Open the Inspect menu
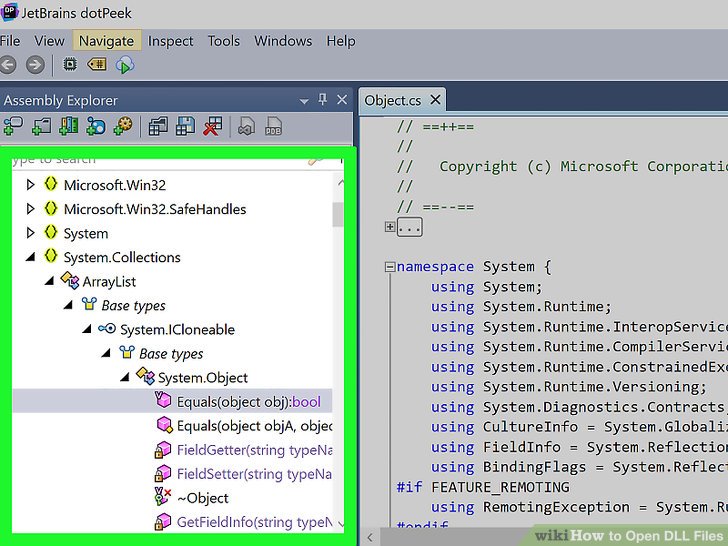 tap(170, 41)
